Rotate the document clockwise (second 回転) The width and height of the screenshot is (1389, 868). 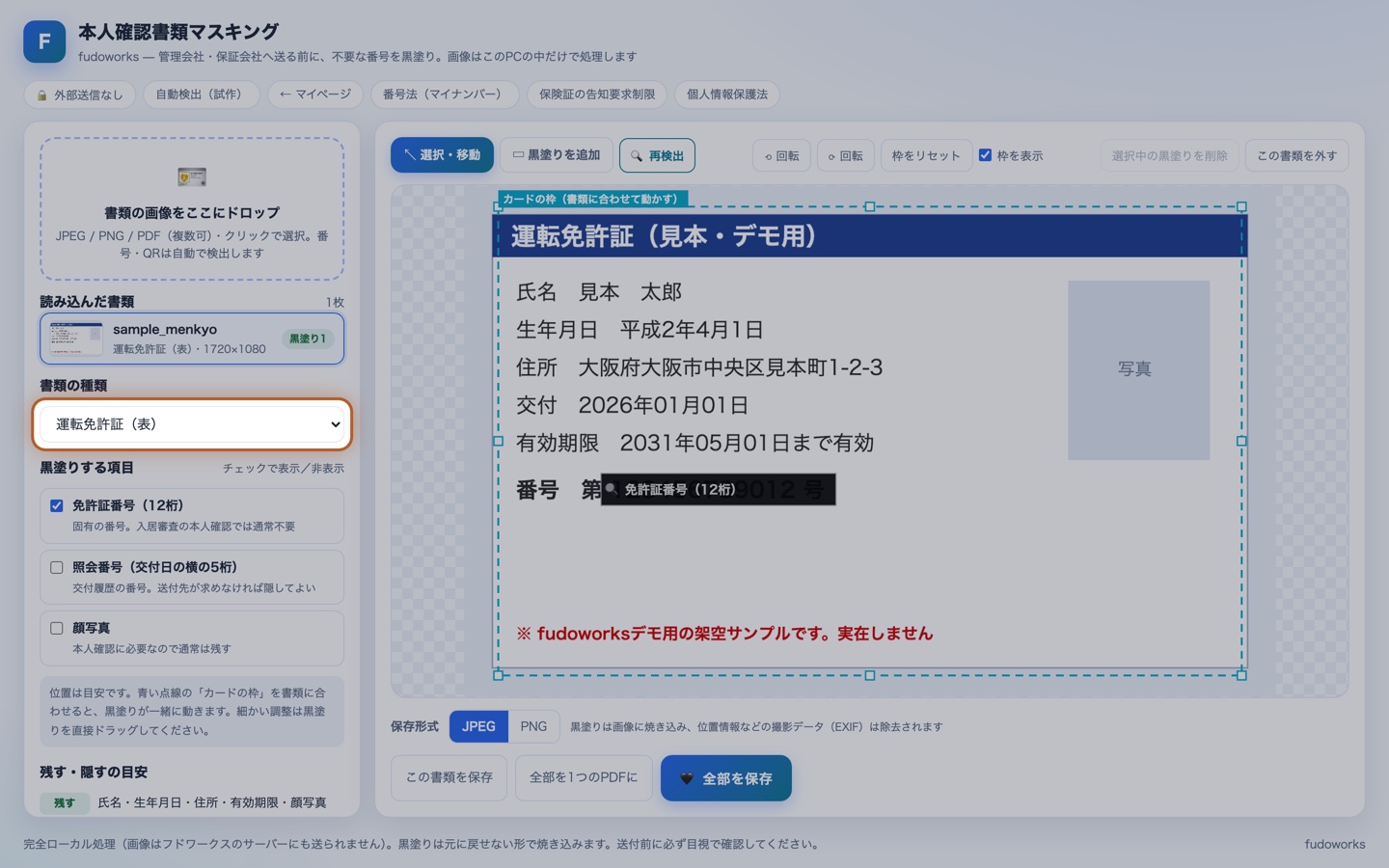click(x=845, y=156)
